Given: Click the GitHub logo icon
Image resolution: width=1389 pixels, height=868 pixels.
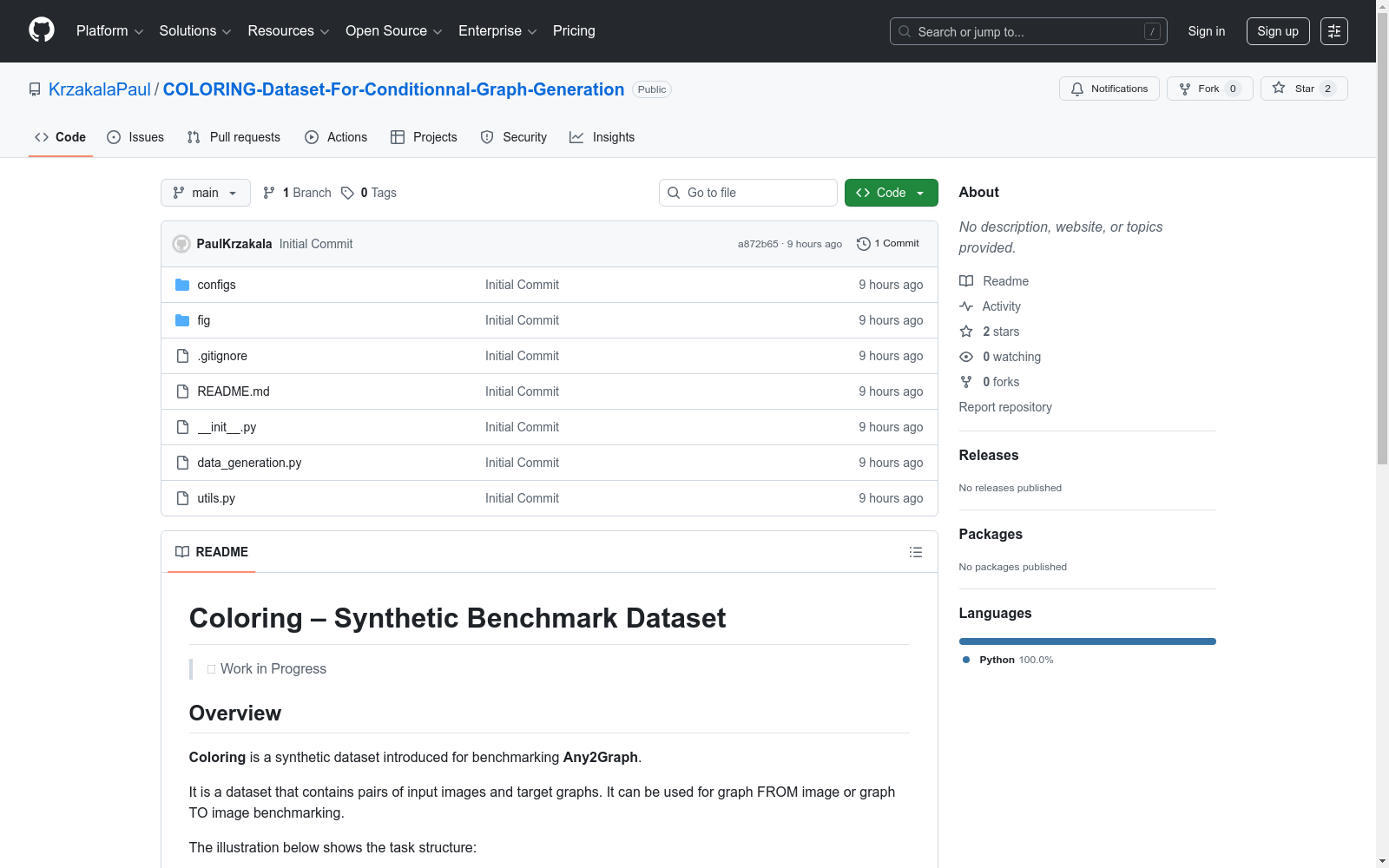Looking at the screenshot, I should [x=42, y=30].
